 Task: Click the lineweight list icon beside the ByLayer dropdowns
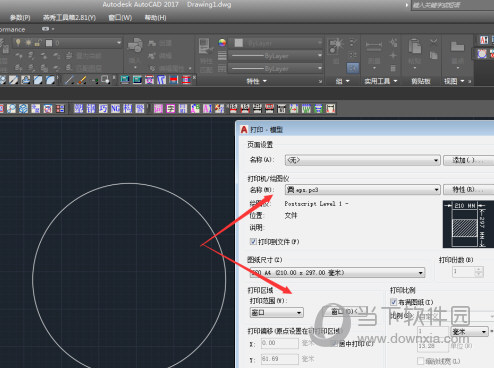(222, 55)
